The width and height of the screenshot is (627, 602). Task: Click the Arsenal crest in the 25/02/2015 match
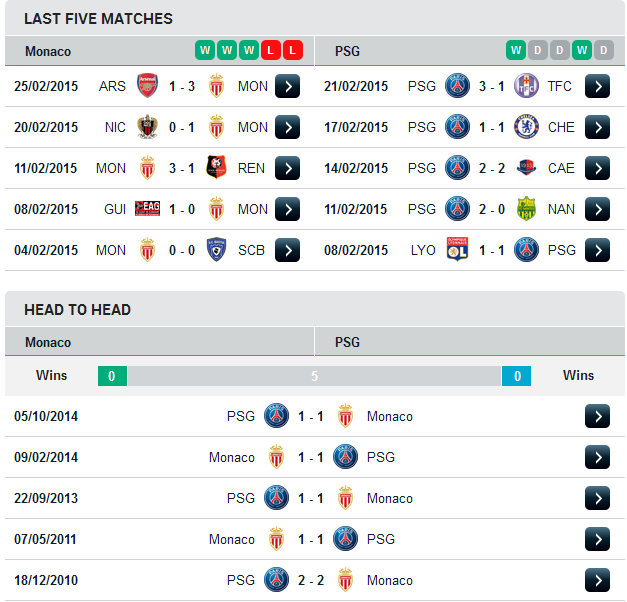pyautogui.click(x=147, y=85)
